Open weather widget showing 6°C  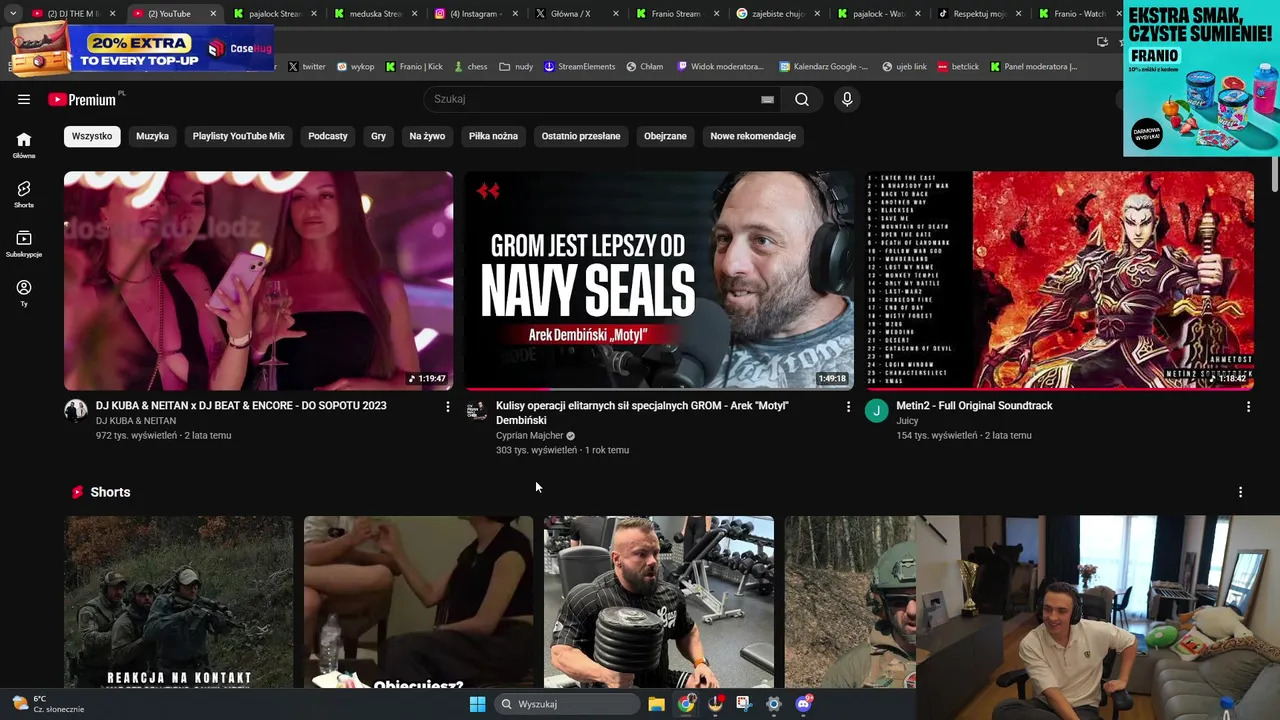pyautogui.click(x=48, y=704)
